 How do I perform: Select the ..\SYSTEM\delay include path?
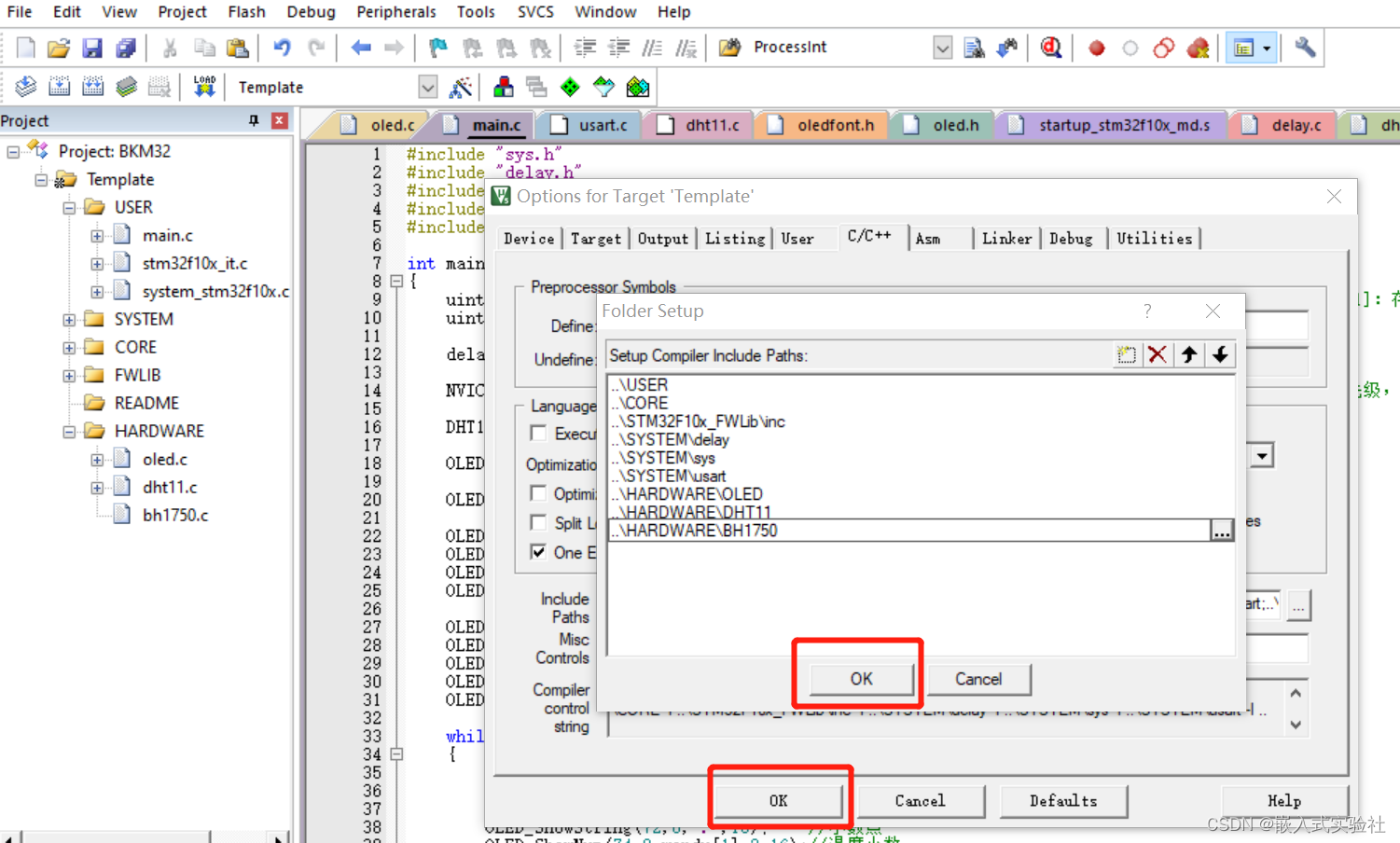tap(670, 439)
